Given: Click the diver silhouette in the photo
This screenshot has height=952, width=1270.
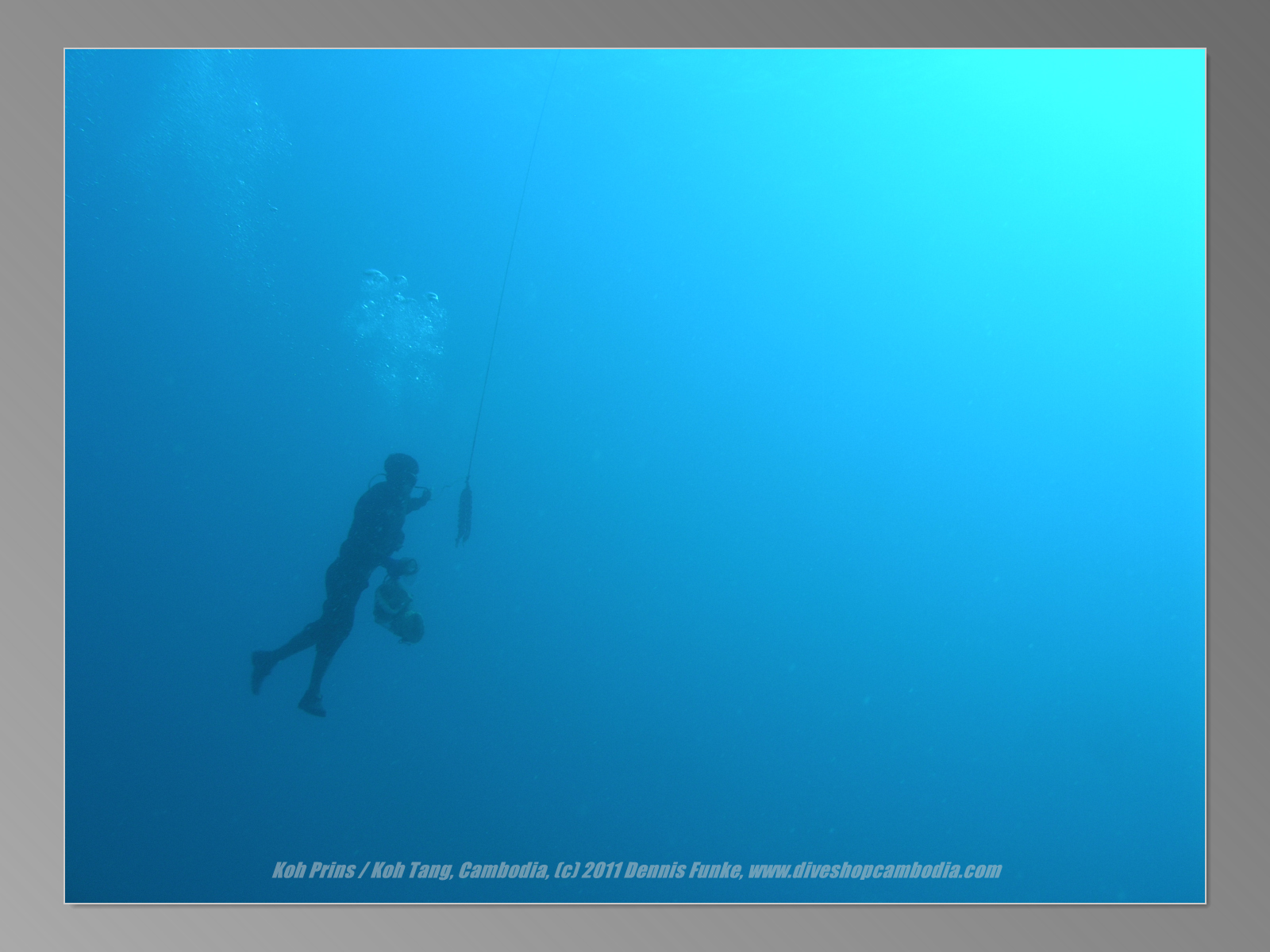Looking at the screenshot, I should (x=341, y=585).
